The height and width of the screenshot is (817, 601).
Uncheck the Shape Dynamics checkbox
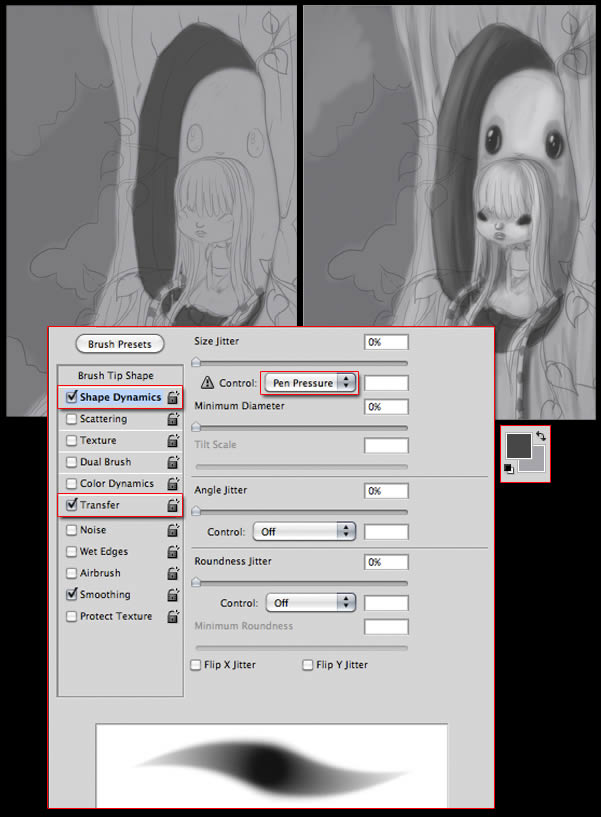point(71,397)
